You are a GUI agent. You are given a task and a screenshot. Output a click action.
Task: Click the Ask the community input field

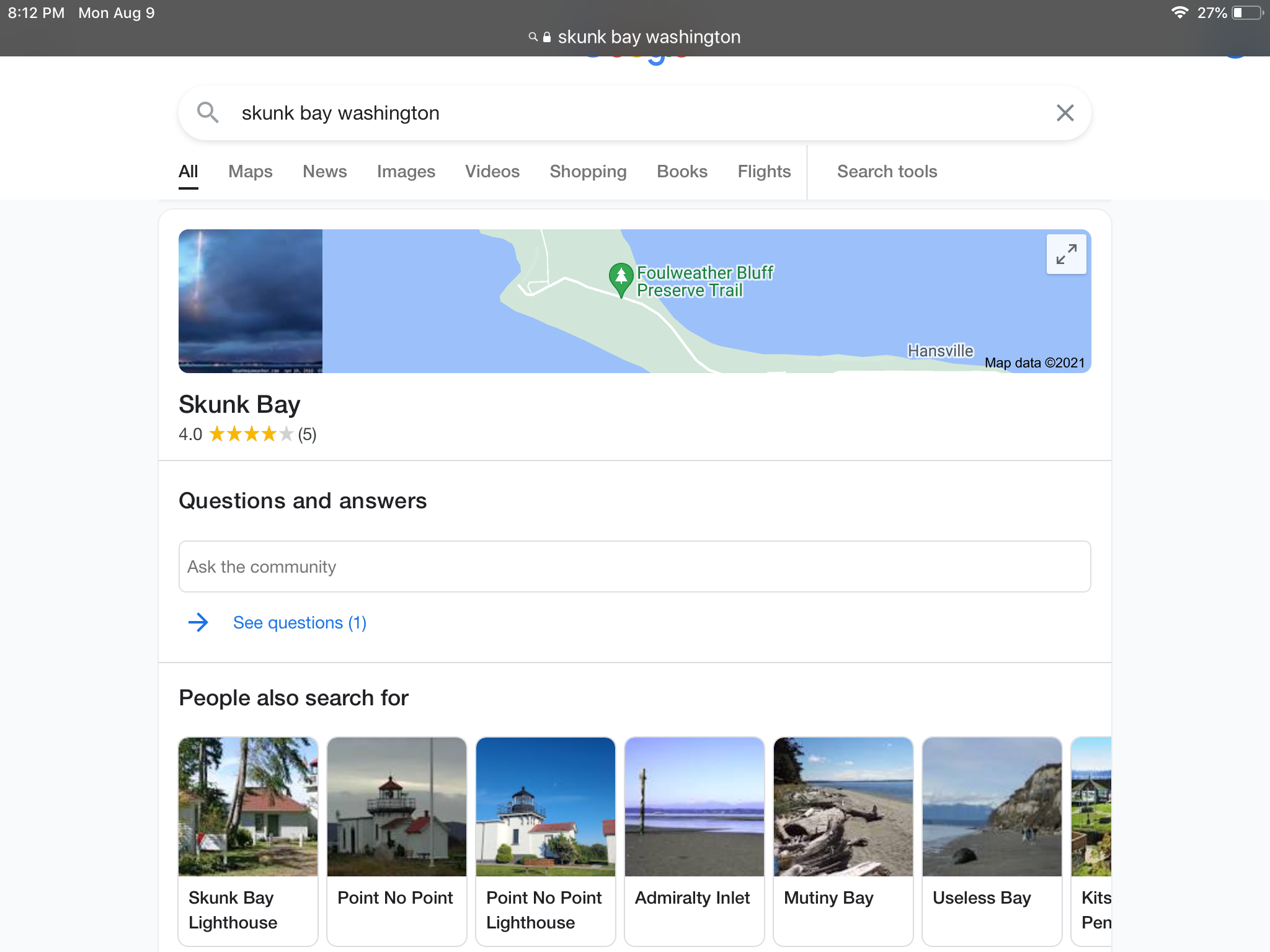634,566
